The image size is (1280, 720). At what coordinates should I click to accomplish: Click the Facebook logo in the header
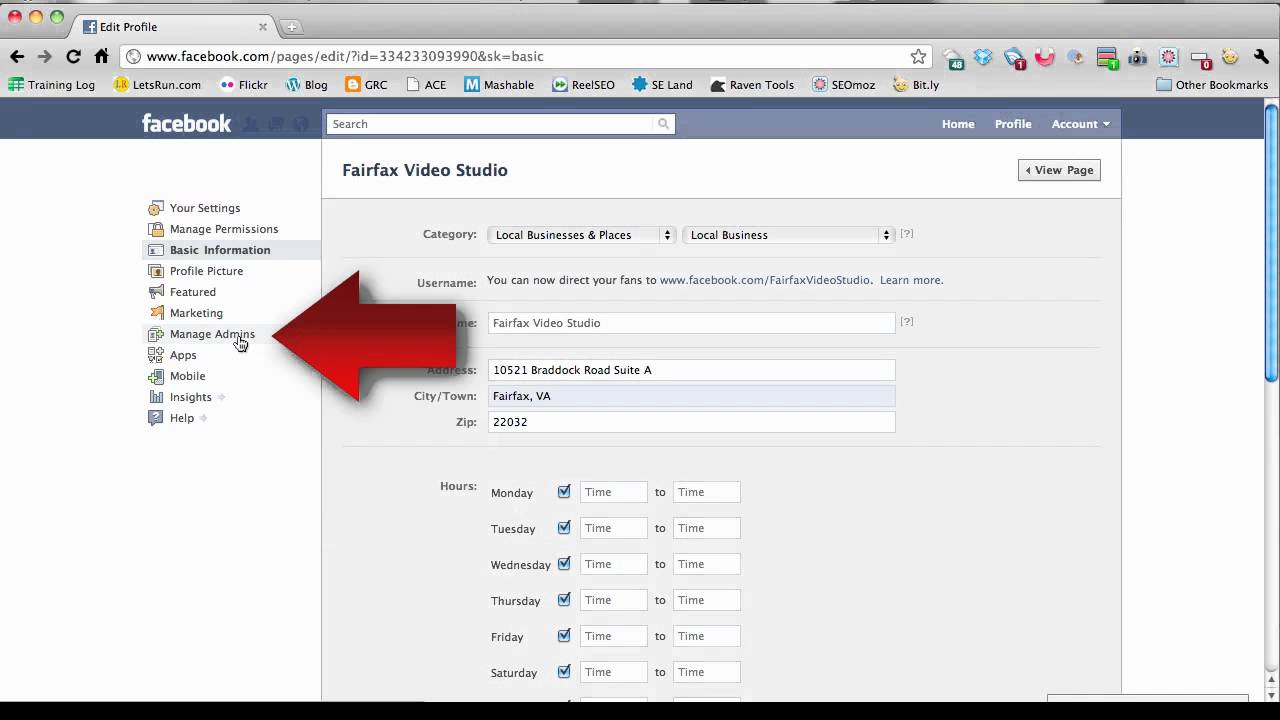(x=186, y=124)
